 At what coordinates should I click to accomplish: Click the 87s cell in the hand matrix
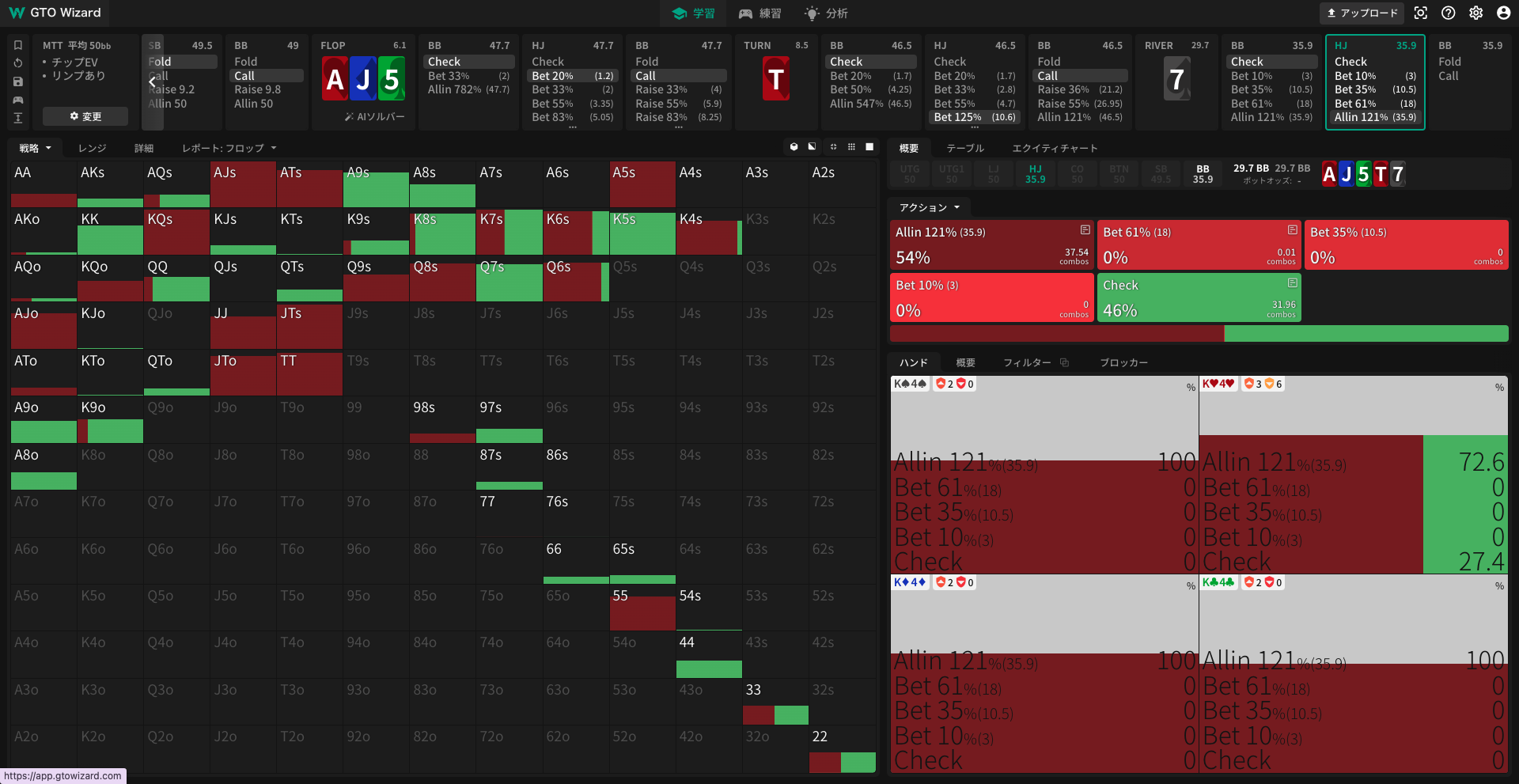pos(509,467)
